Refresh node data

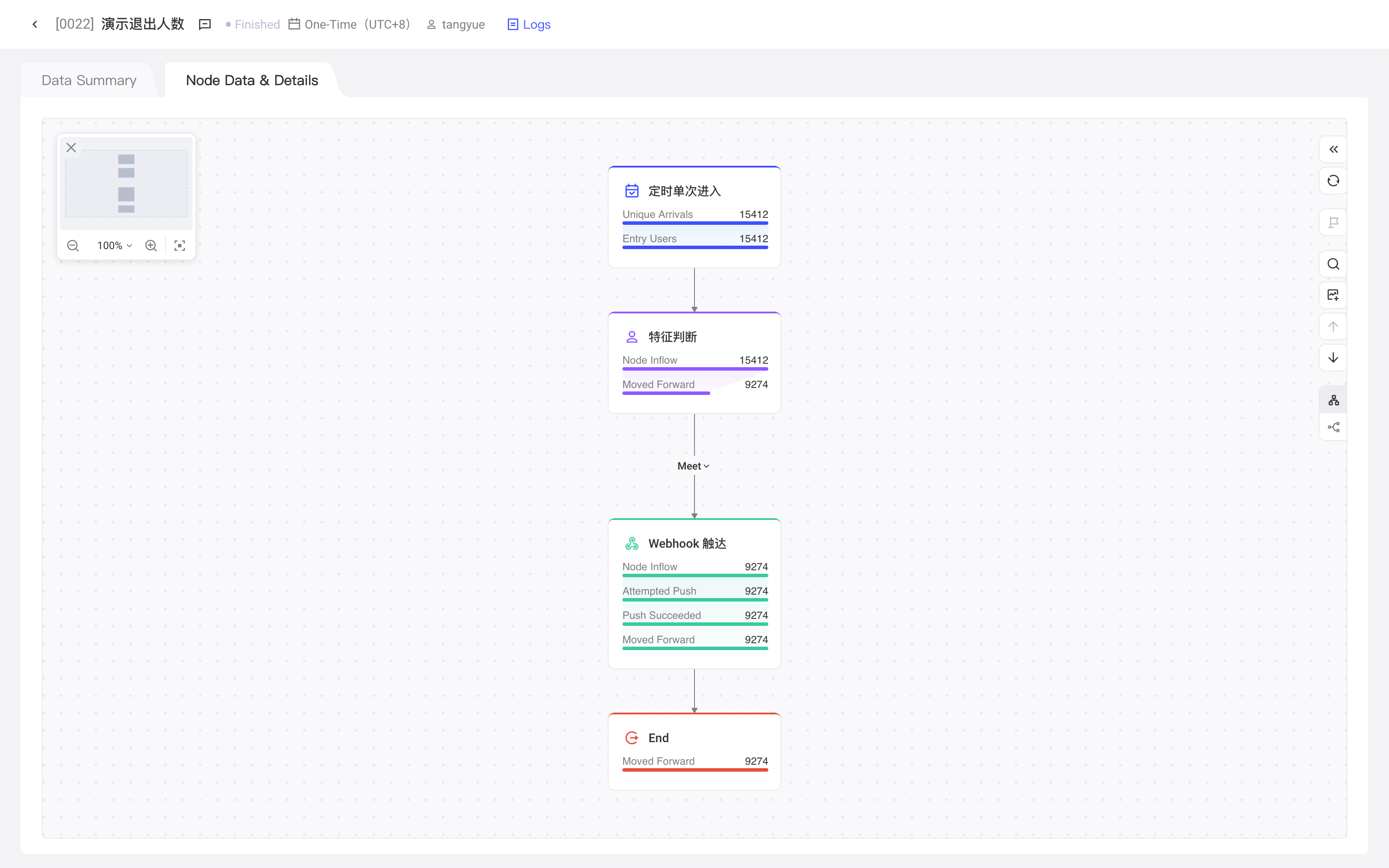[1333, 181]
